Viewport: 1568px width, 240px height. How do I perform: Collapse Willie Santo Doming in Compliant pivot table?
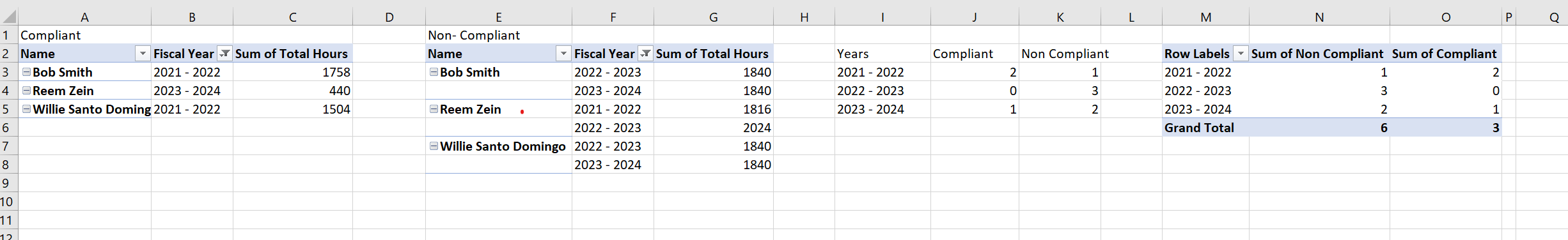27,109
